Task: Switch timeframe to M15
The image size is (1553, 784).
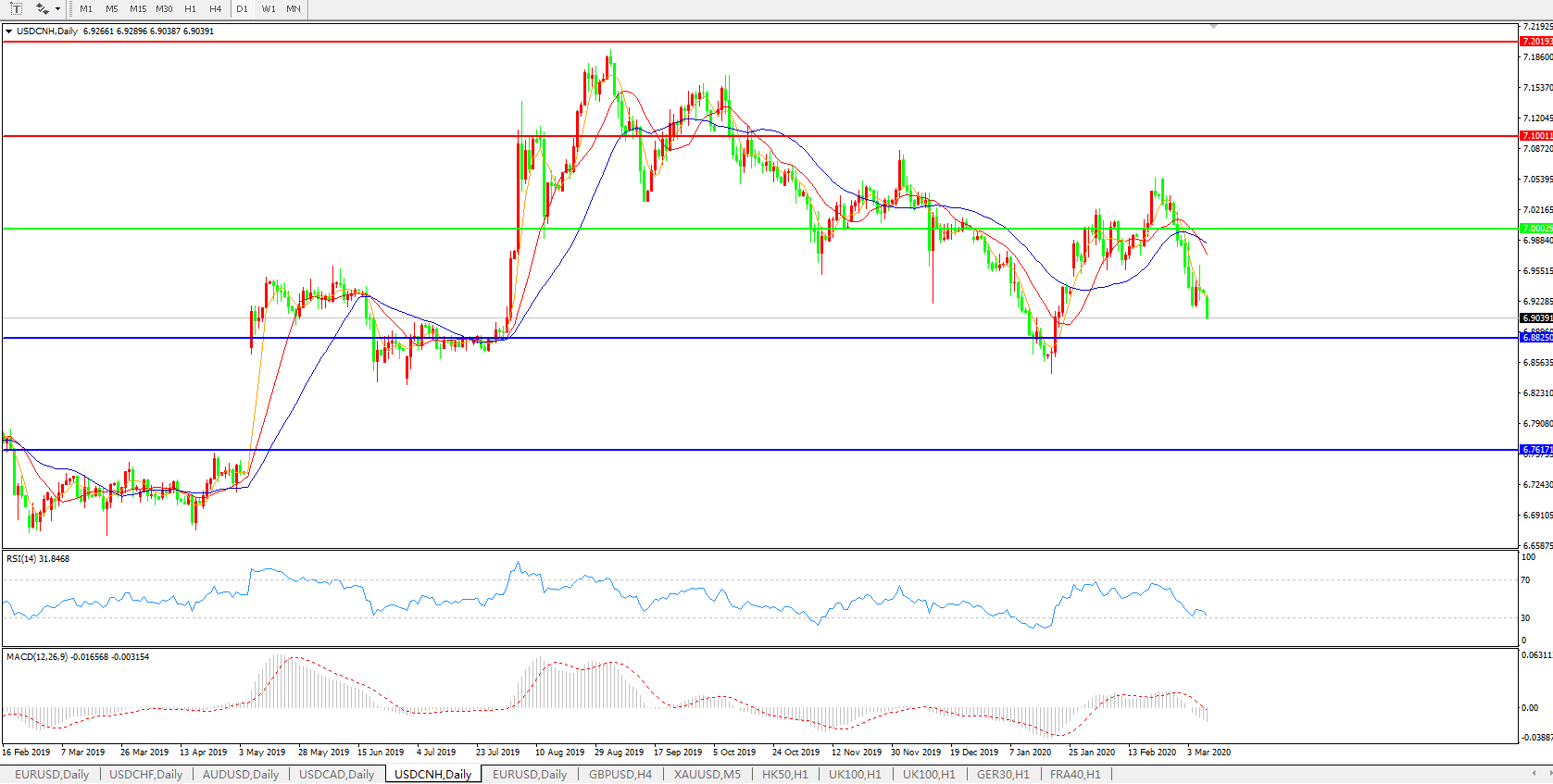Action: 138,9
